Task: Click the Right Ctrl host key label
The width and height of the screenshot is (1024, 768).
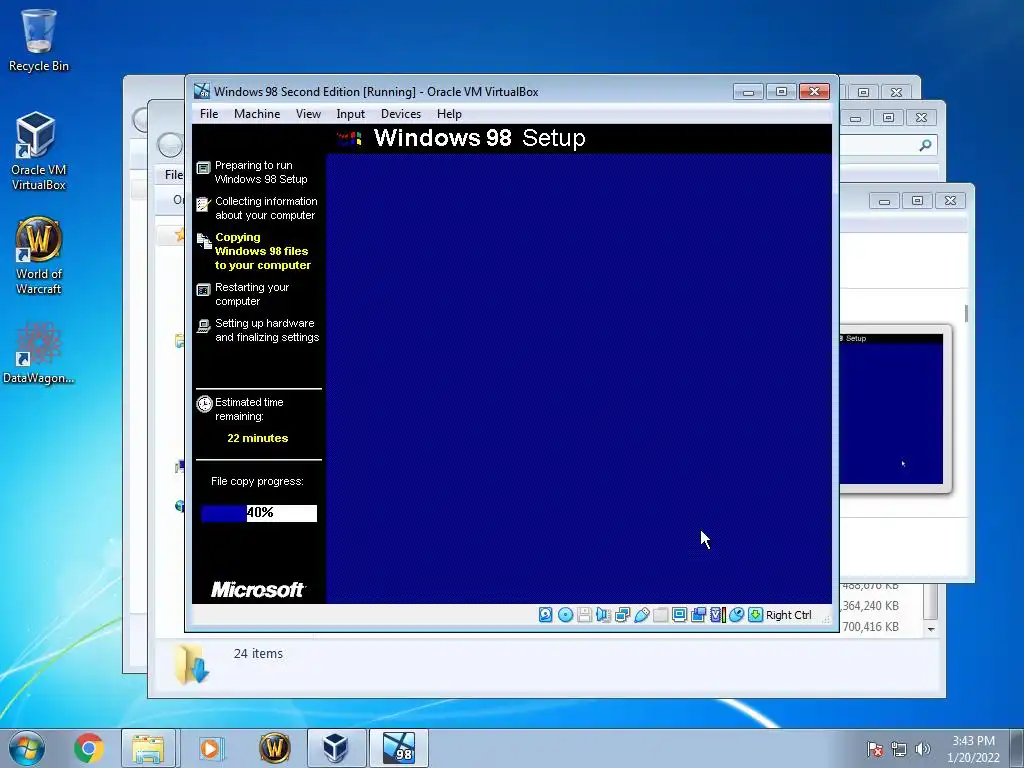Action: click(788, 615)
